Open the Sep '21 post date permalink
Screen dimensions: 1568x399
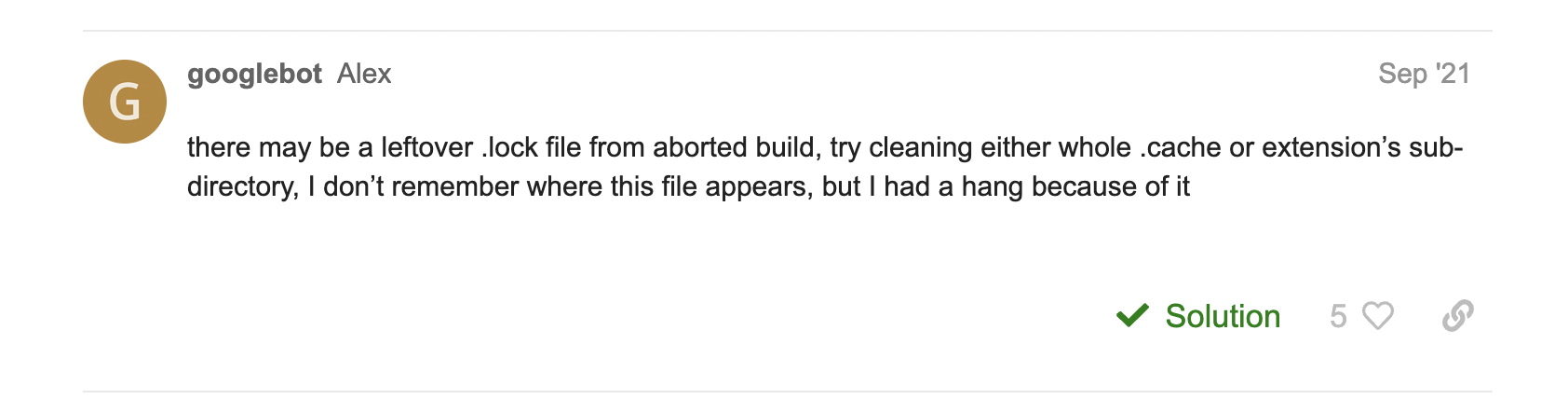click(1424, 74)
